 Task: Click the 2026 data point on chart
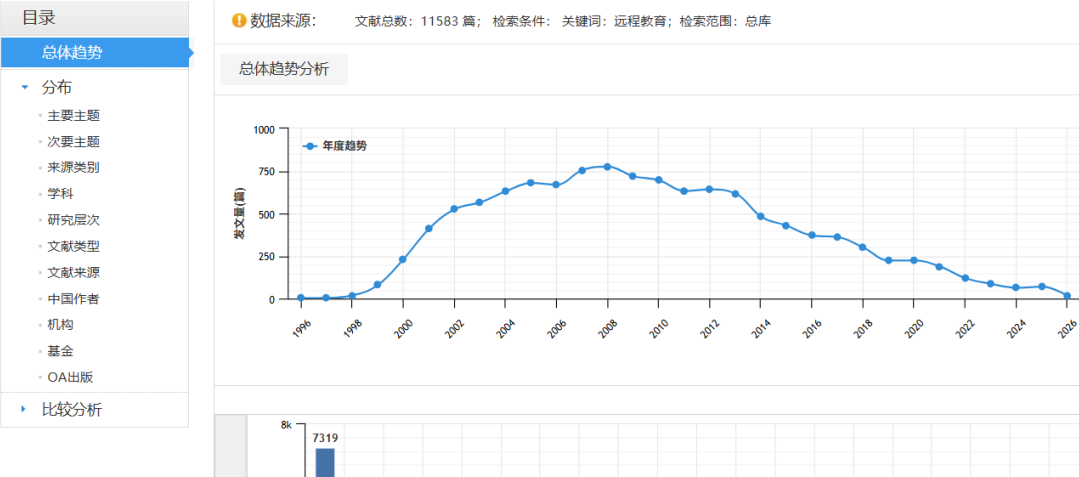pos(1067,296)
